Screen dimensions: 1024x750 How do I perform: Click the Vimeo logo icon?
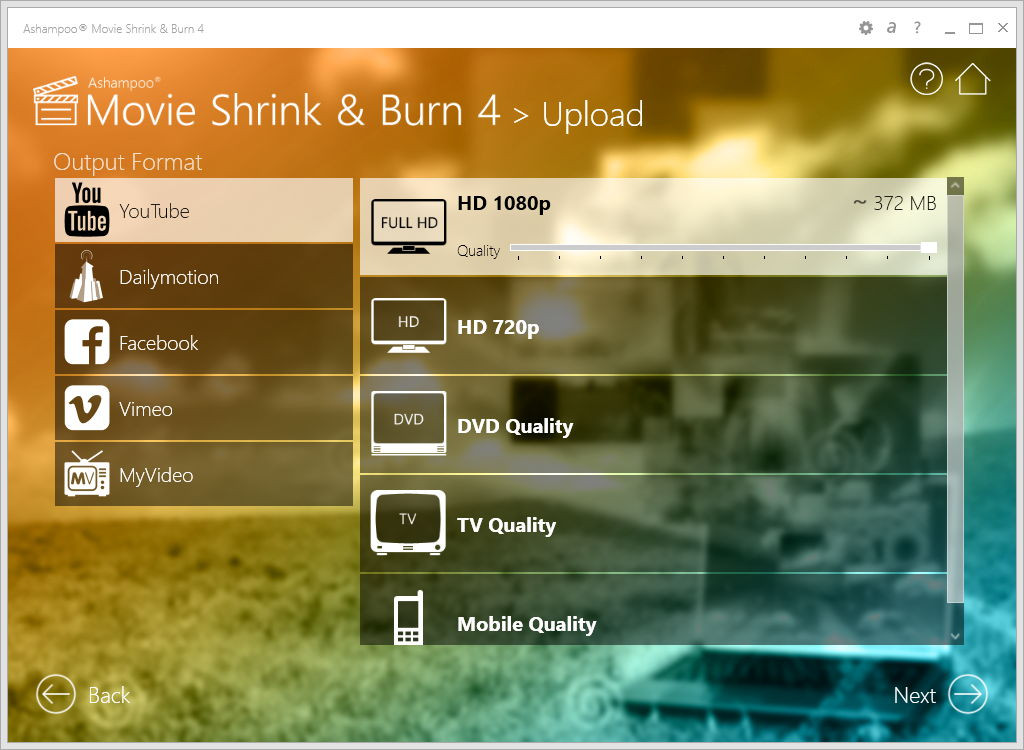click(x=87, y=408)
